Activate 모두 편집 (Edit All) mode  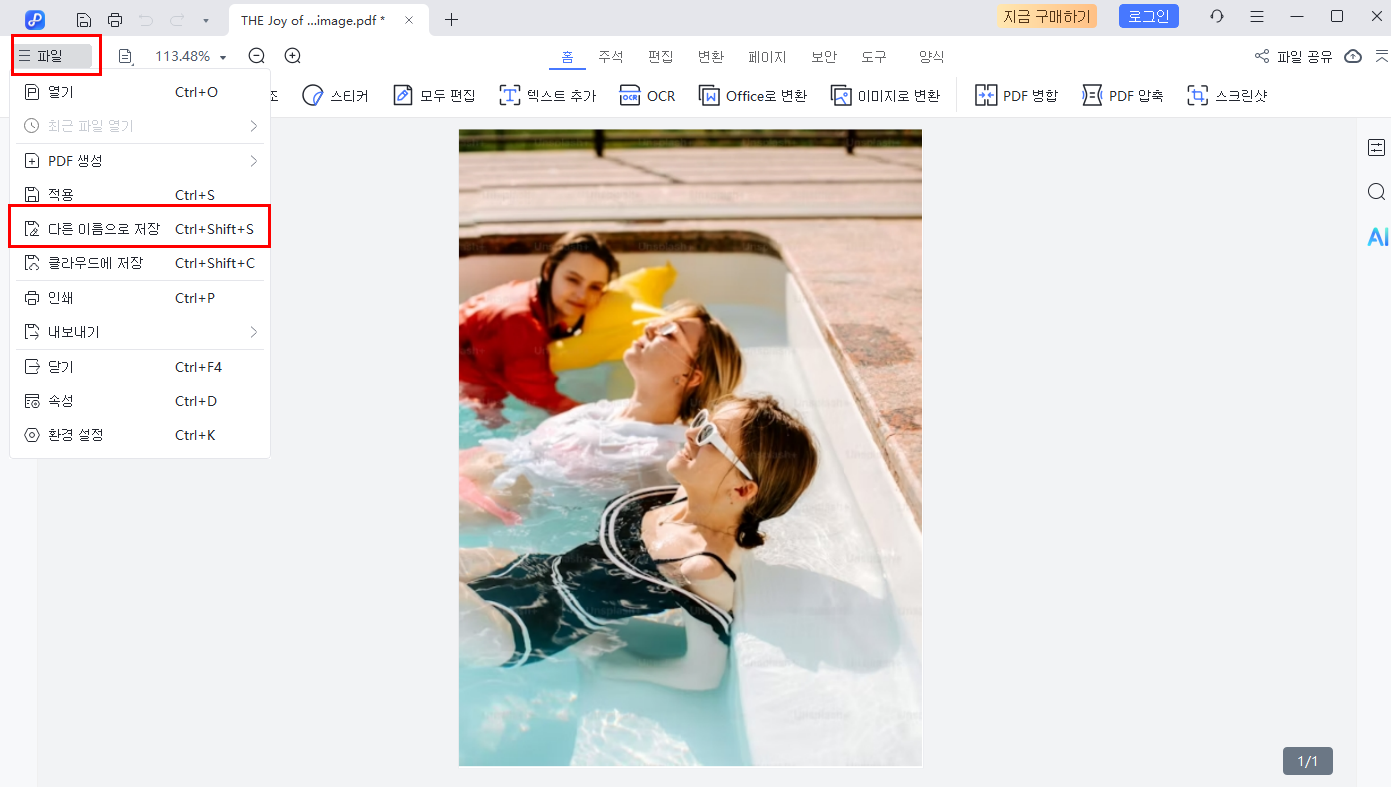tap(434, 95)
